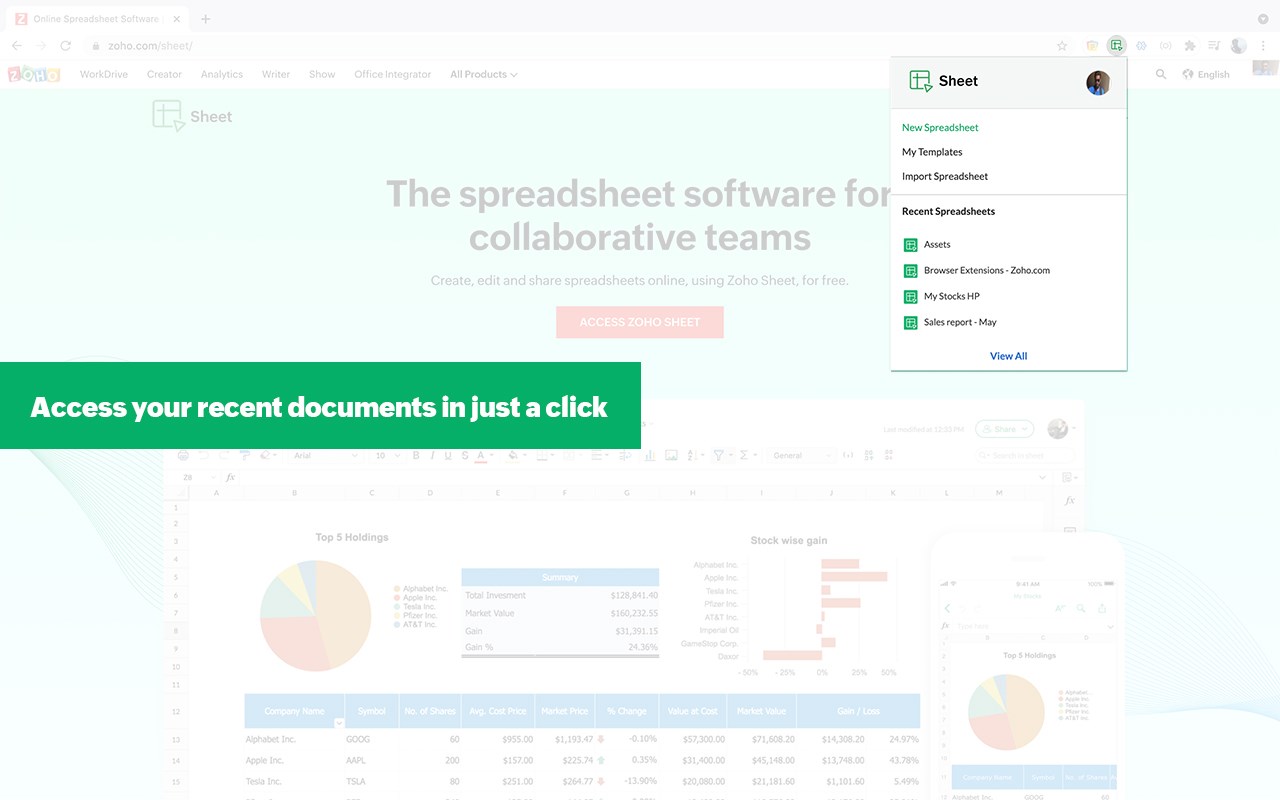
Task: Go back with the browser back arrow
Action: pos(17,45)
